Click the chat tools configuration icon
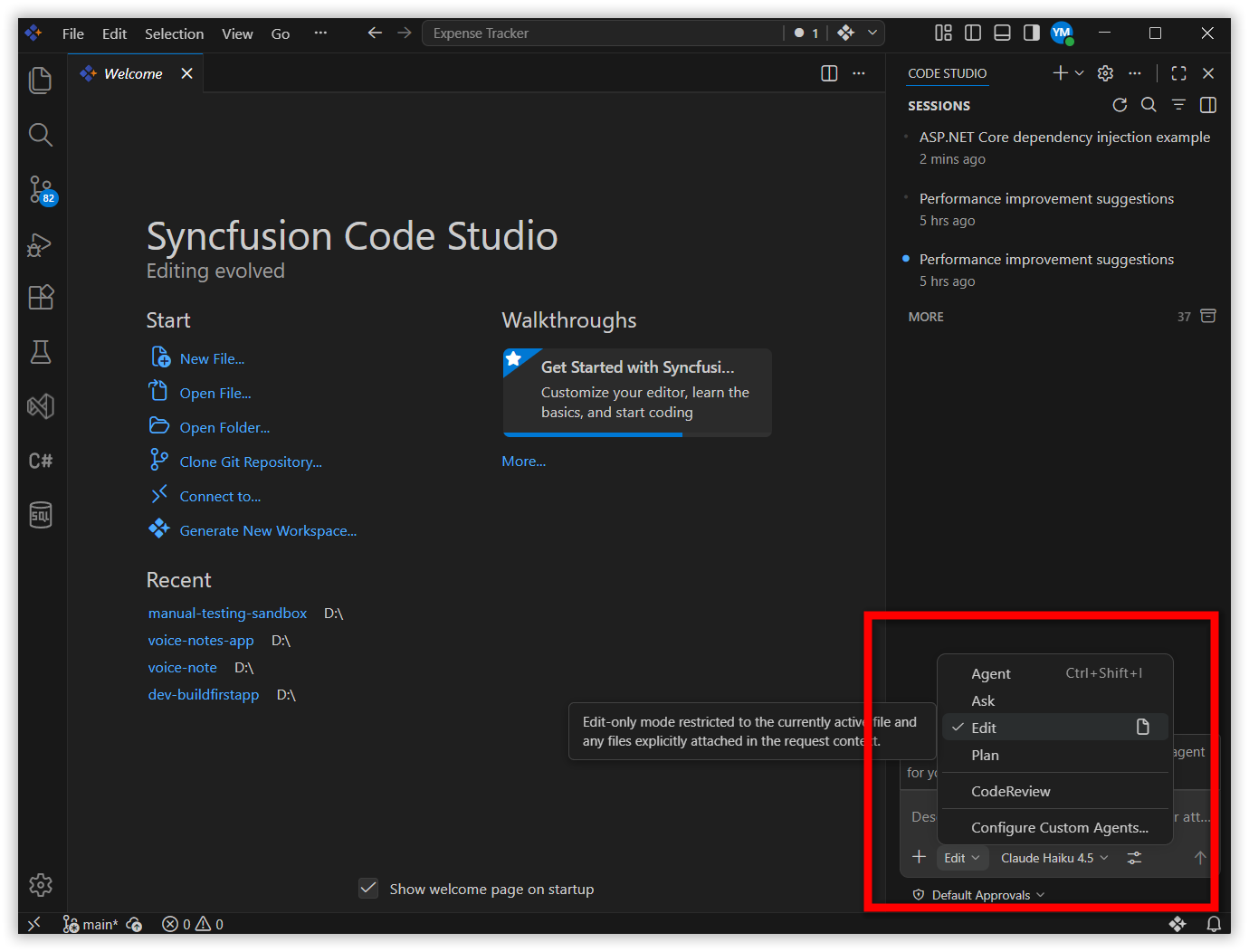This screenshot has width=1249, height=952. (1134, 858)
